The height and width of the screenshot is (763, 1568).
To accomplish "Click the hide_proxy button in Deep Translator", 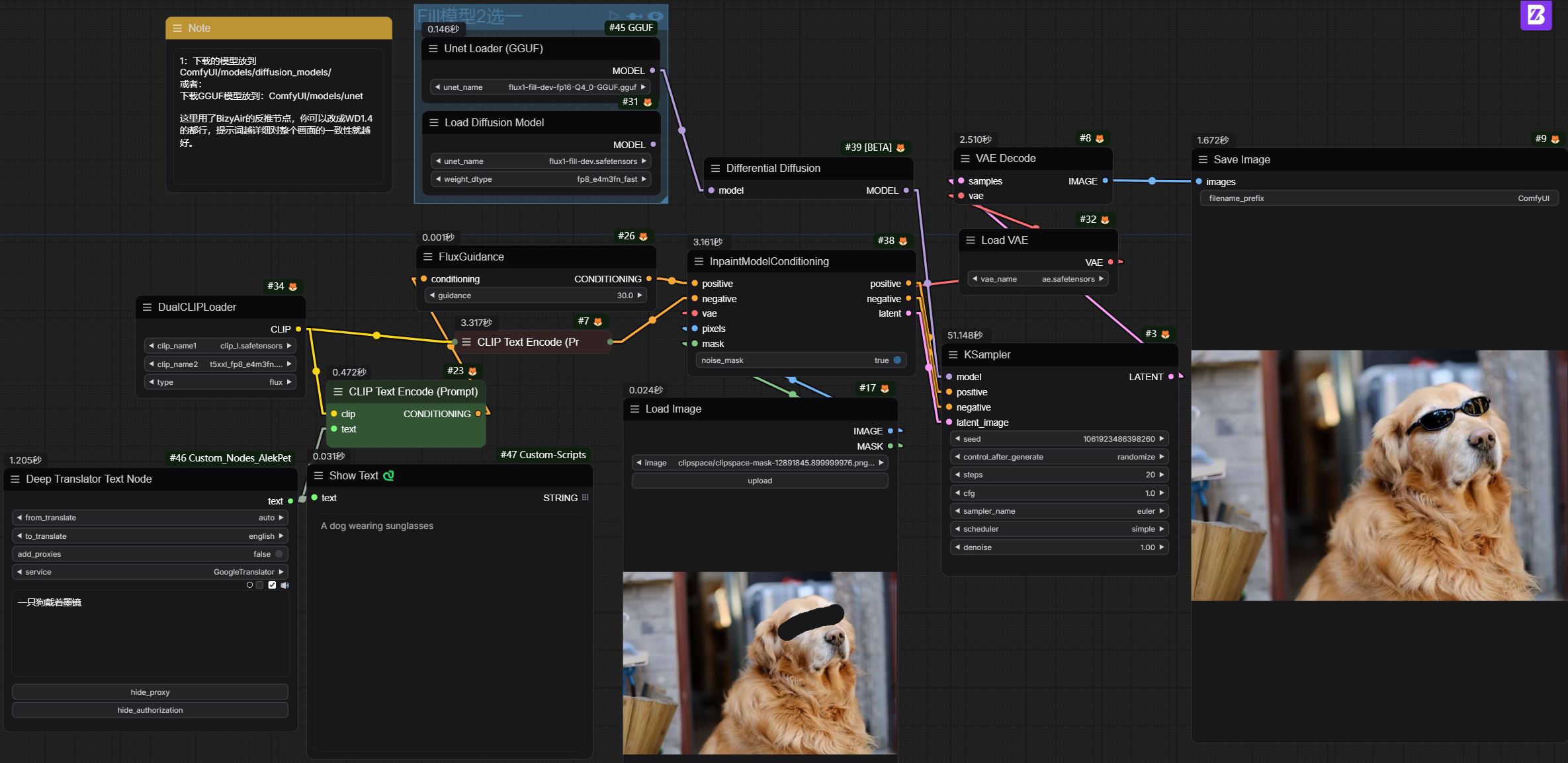I will 150,692.
